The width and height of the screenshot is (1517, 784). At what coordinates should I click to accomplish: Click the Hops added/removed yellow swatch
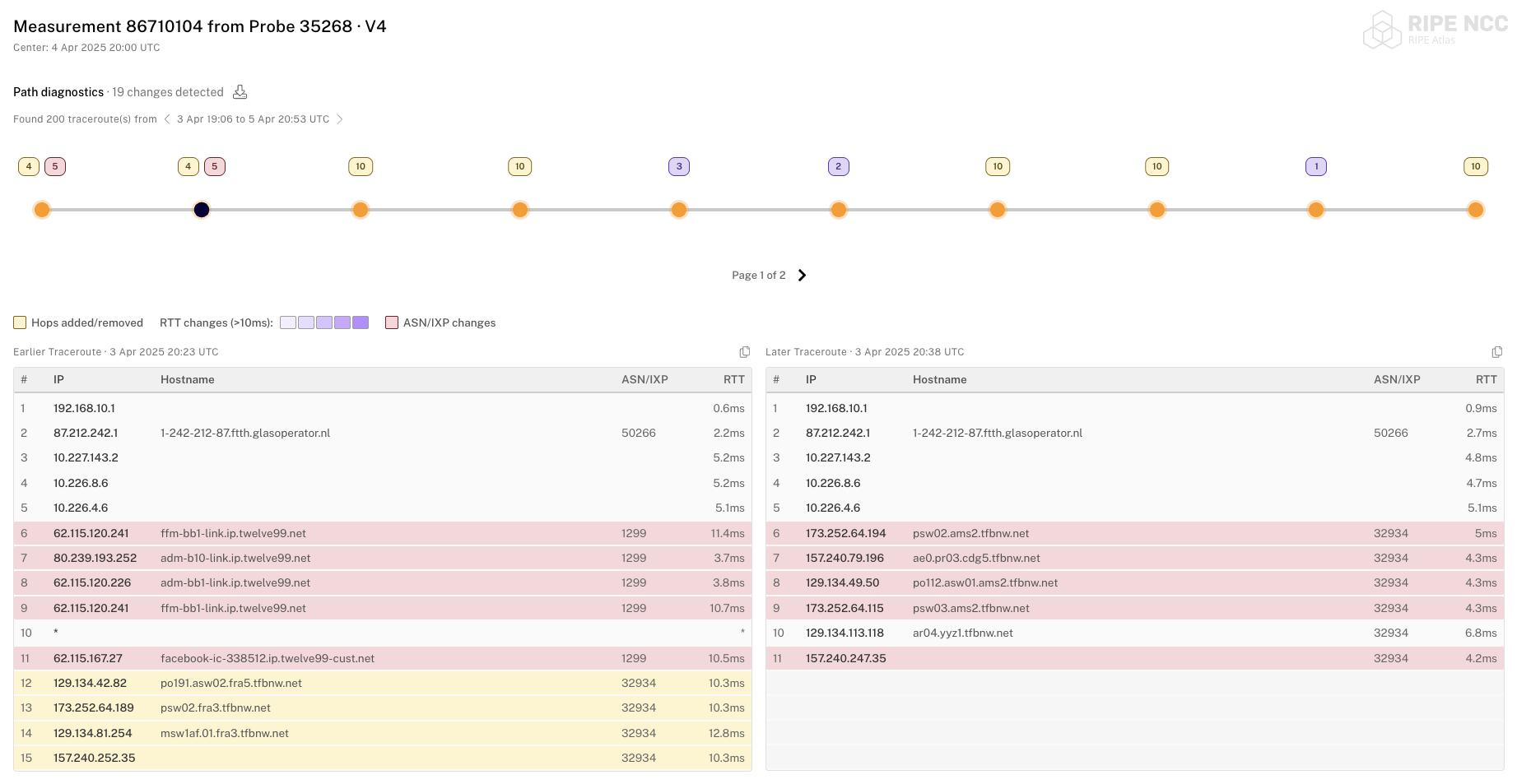tap(20, 322)
